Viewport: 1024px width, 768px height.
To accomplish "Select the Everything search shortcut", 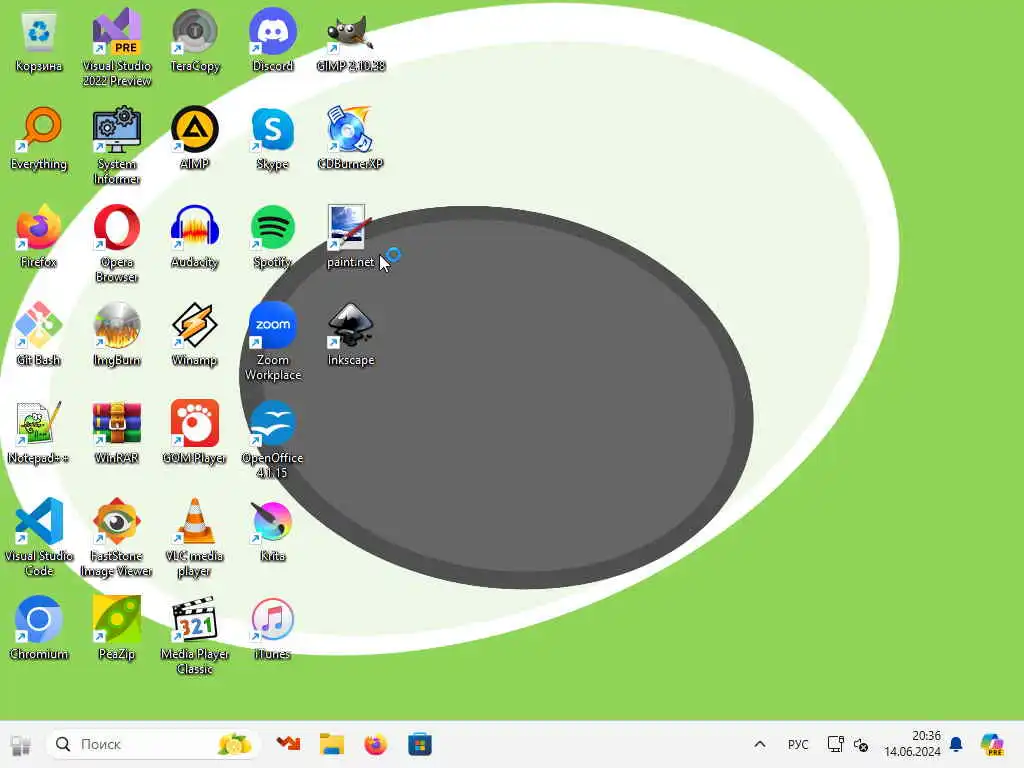I will coord(39,138).
